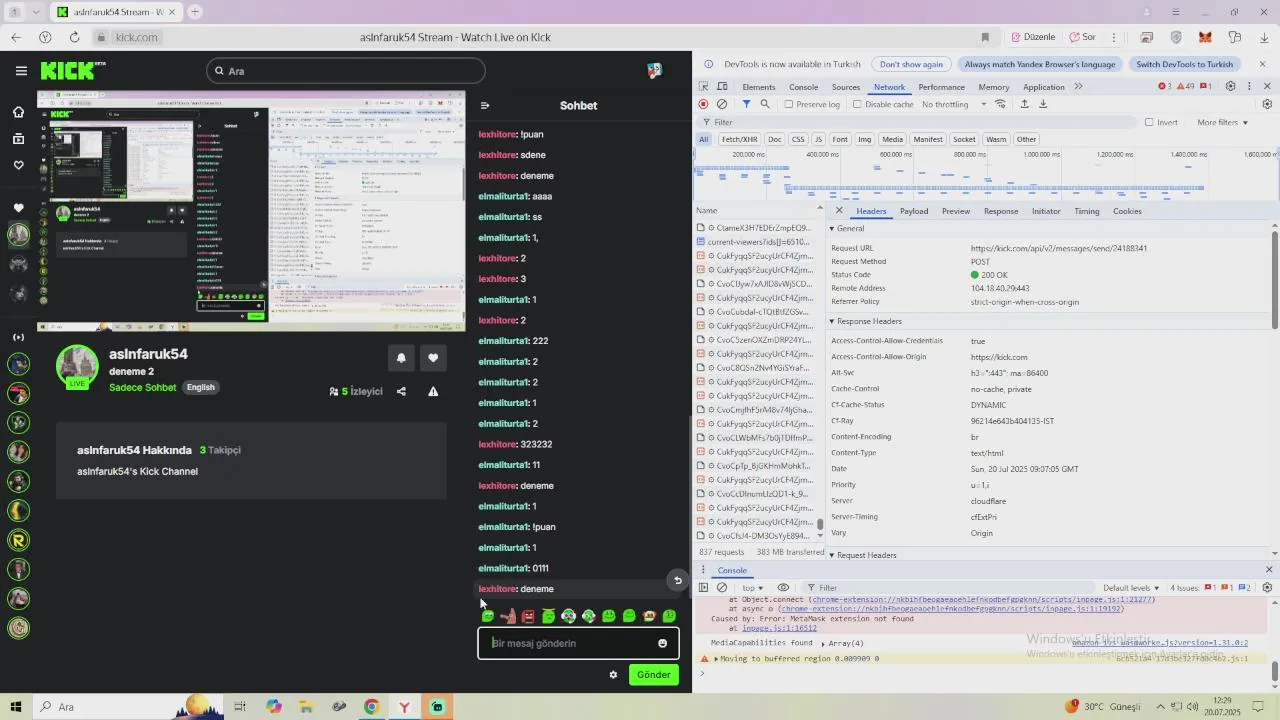This screenshot has height=720, width=1280.
Task: Close the request details pane
Action: click(838, 211)
